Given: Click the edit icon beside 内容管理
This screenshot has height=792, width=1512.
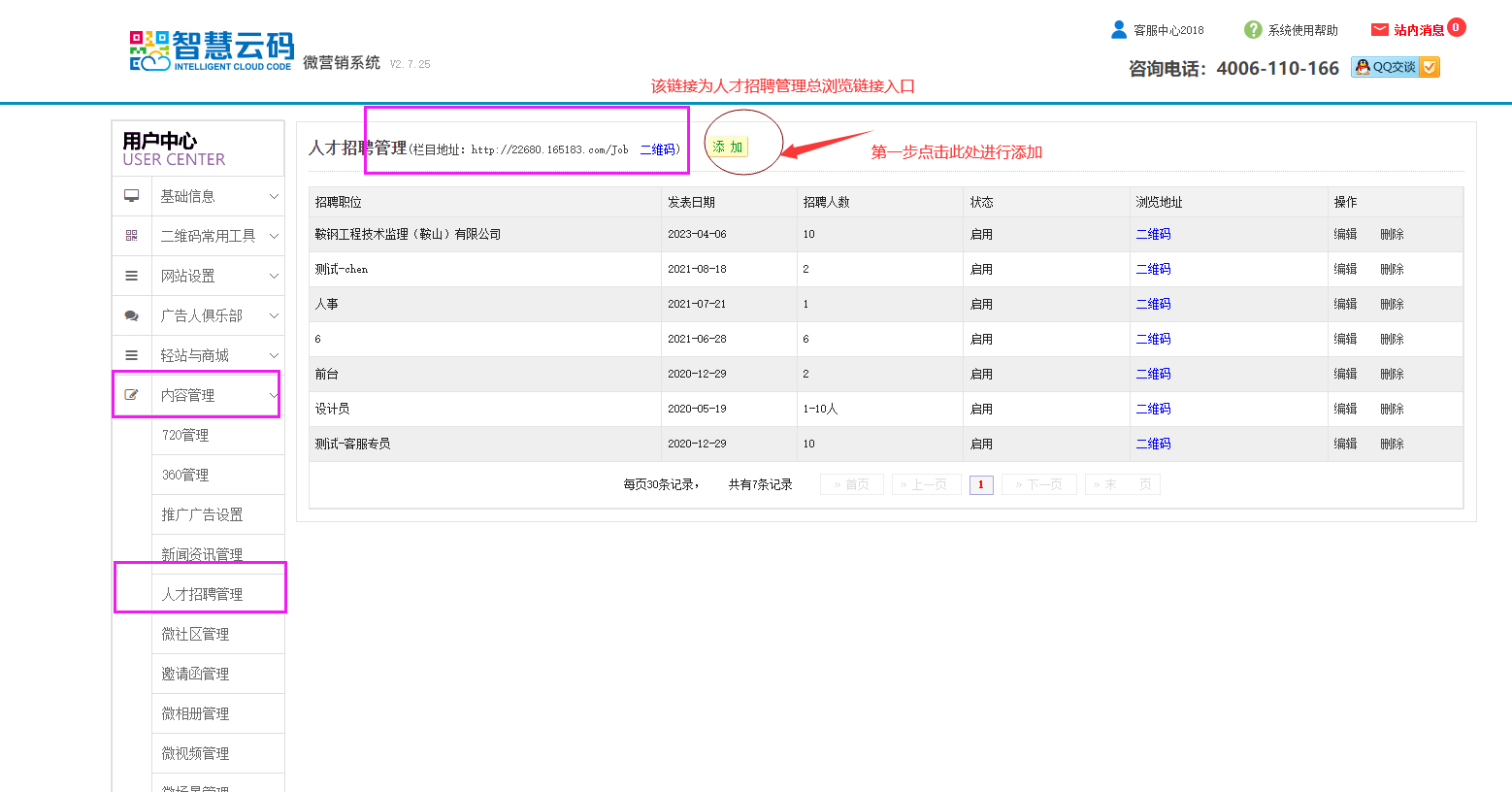Looking at the screenshot, I should tap(132, 395).
